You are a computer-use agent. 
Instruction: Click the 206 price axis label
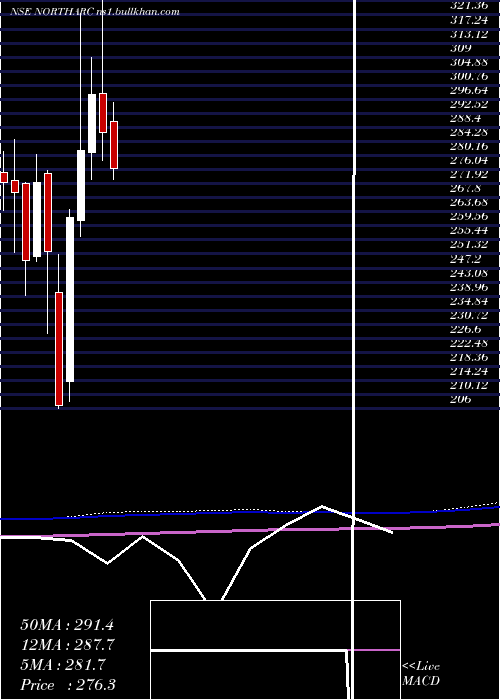pos(461,400)
